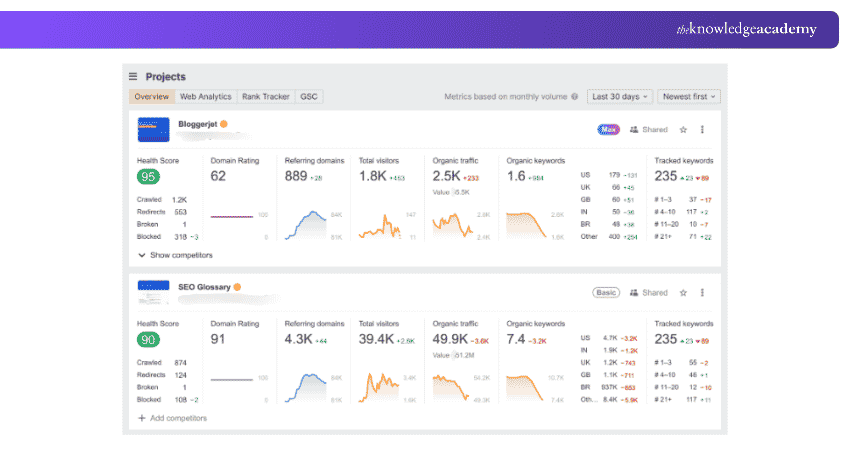Screen dimensions: 850x450
Task: Open the hamburger menu beside Projects
Action: click(x=133, y=76)
